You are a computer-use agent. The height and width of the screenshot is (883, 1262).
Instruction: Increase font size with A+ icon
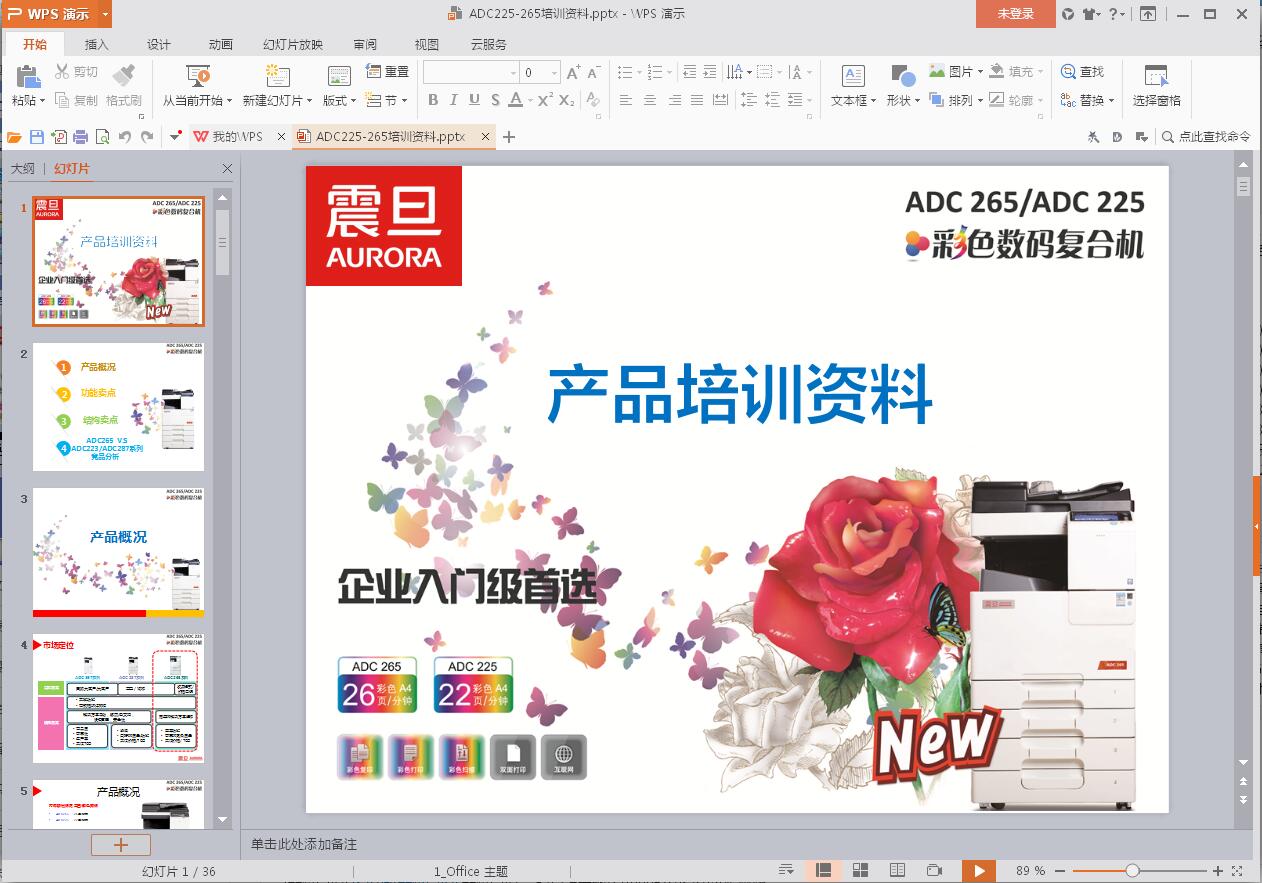point(573,72)
